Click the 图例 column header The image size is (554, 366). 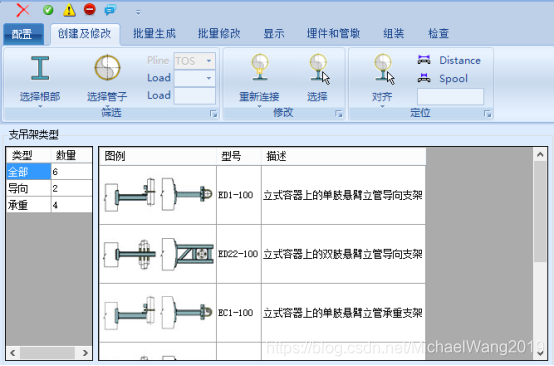click(158, 156)
